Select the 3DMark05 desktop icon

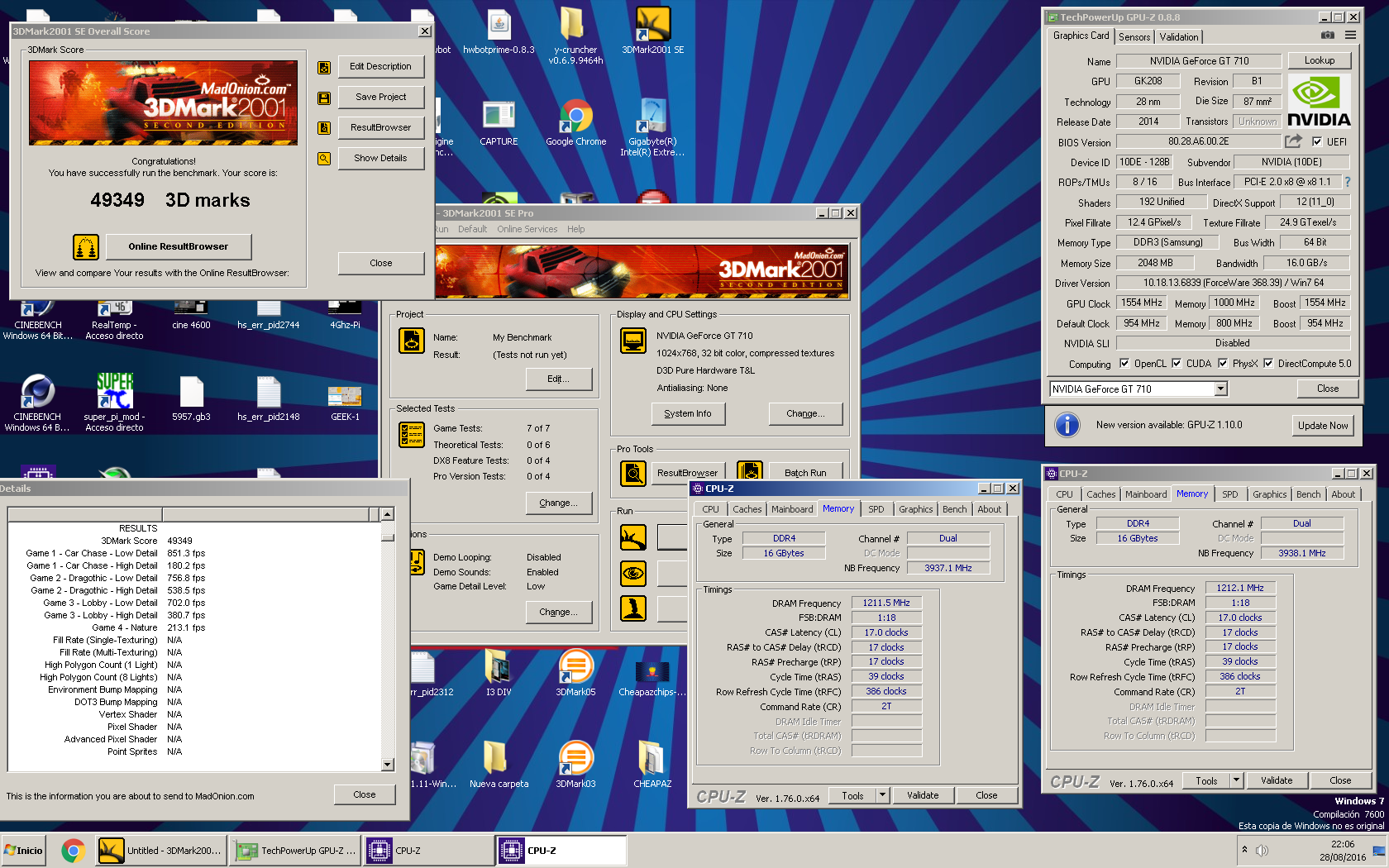pos(575,673)
